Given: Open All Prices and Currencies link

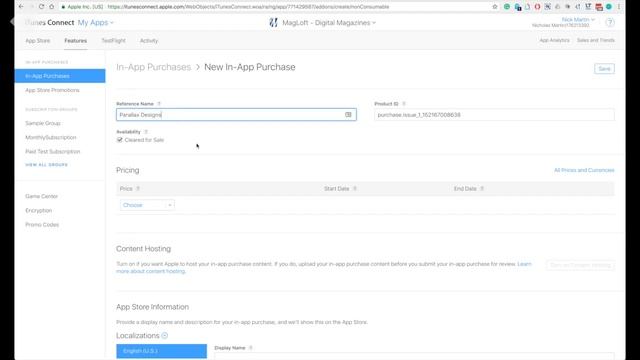Looking at the screenshot, I should 584,170.
